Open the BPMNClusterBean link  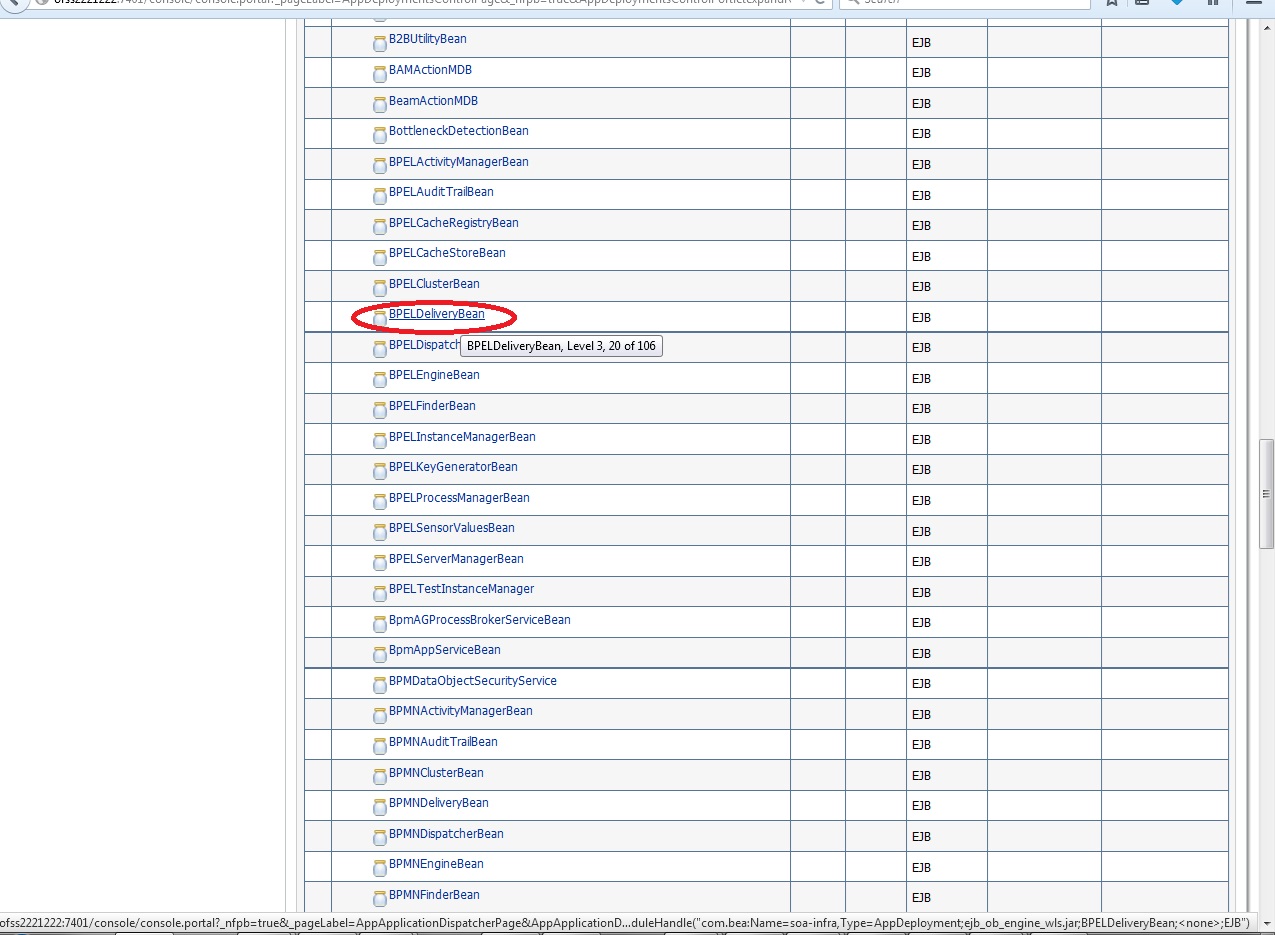pos(436,773)
